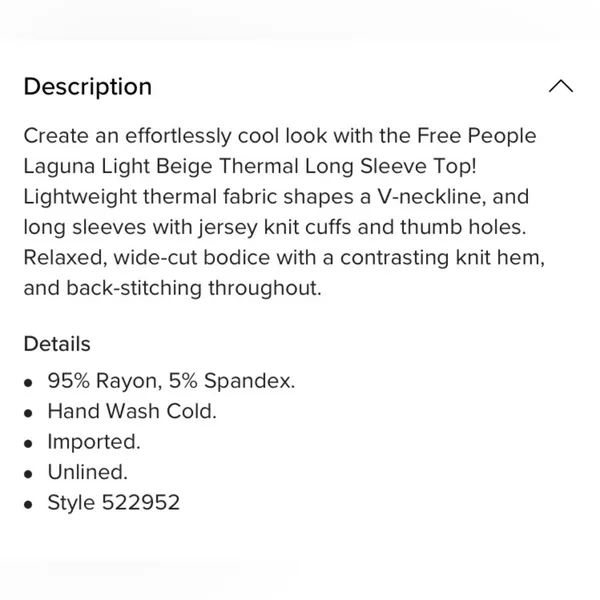This screenshot has height=600, width=600.
Task: Click the Details subheading
Action: [57, 344]
